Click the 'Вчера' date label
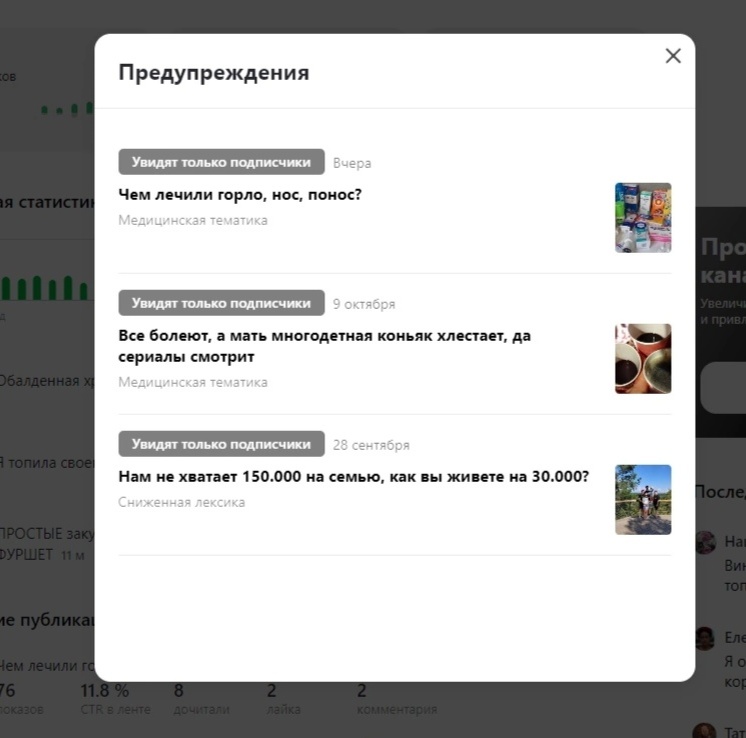 click(352, 163)
